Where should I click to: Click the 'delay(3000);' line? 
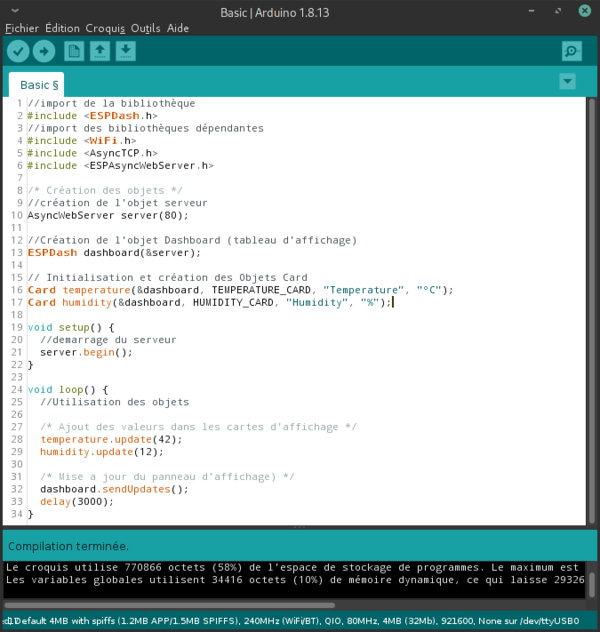[x=77, y=502]
